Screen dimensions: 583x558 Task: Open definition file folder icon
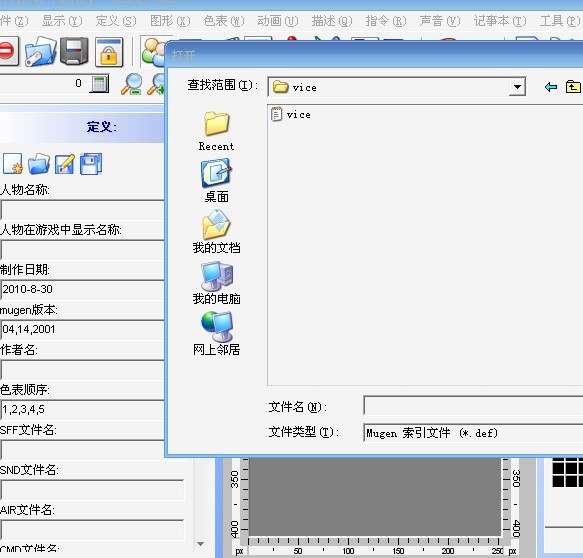[x=39, y=164]
